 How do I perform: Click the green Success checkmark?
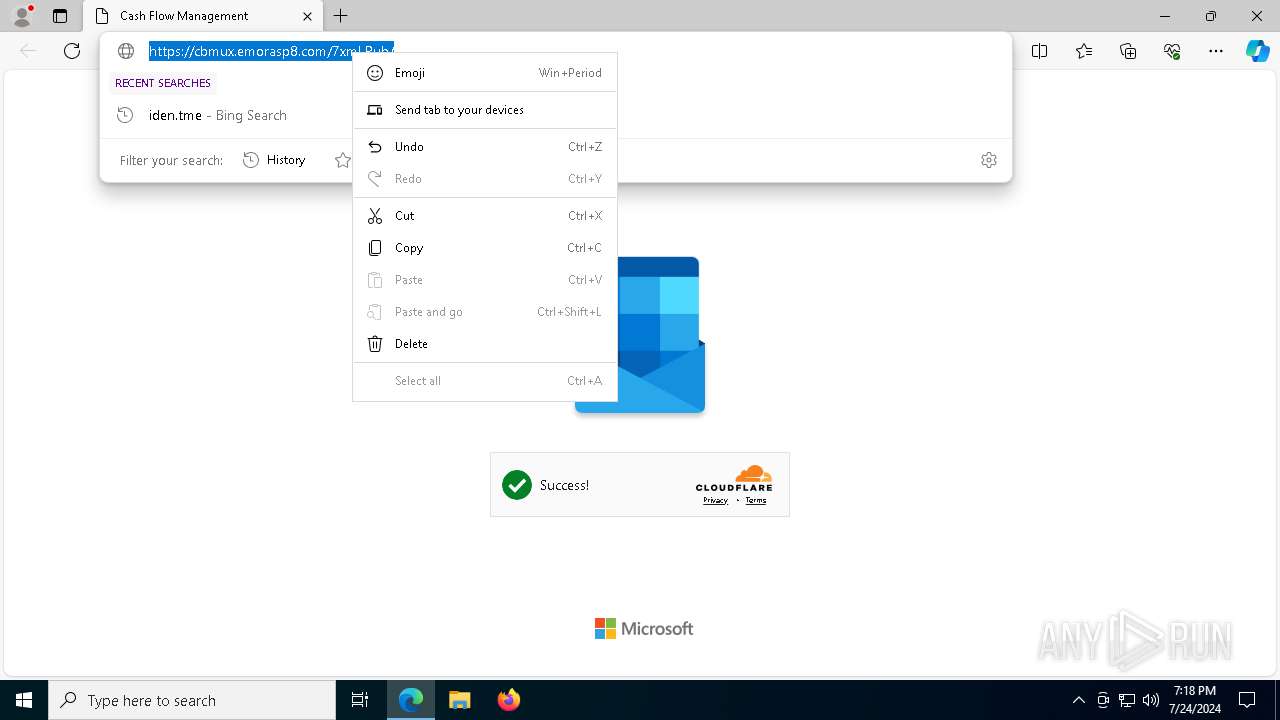(517, 485)
